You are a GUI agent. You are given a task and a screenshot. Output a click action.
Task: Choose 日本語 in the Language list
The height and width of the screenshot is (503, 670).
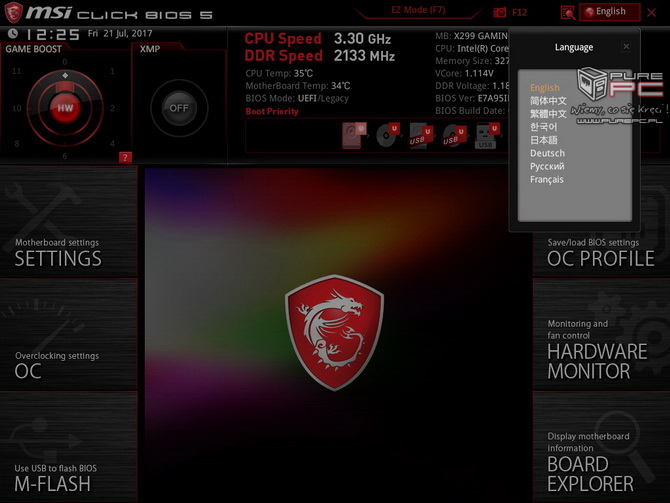(x=544, y=140)
